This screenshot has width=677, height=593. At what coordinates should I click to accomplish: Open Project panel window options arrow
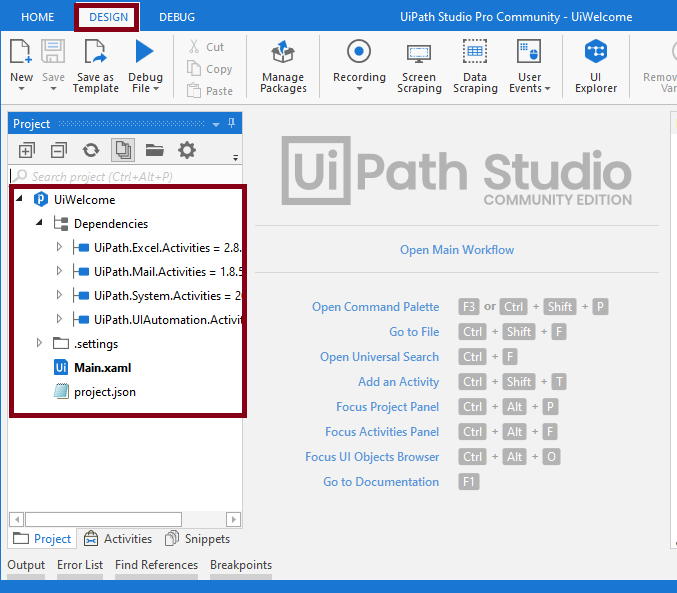(216, 124)
